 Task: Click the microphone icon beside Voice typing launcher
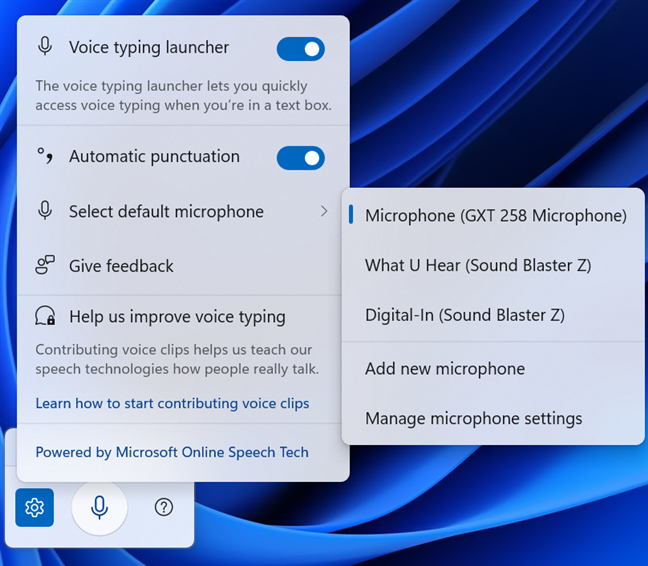pyautogui.click(x=45, y=46)
